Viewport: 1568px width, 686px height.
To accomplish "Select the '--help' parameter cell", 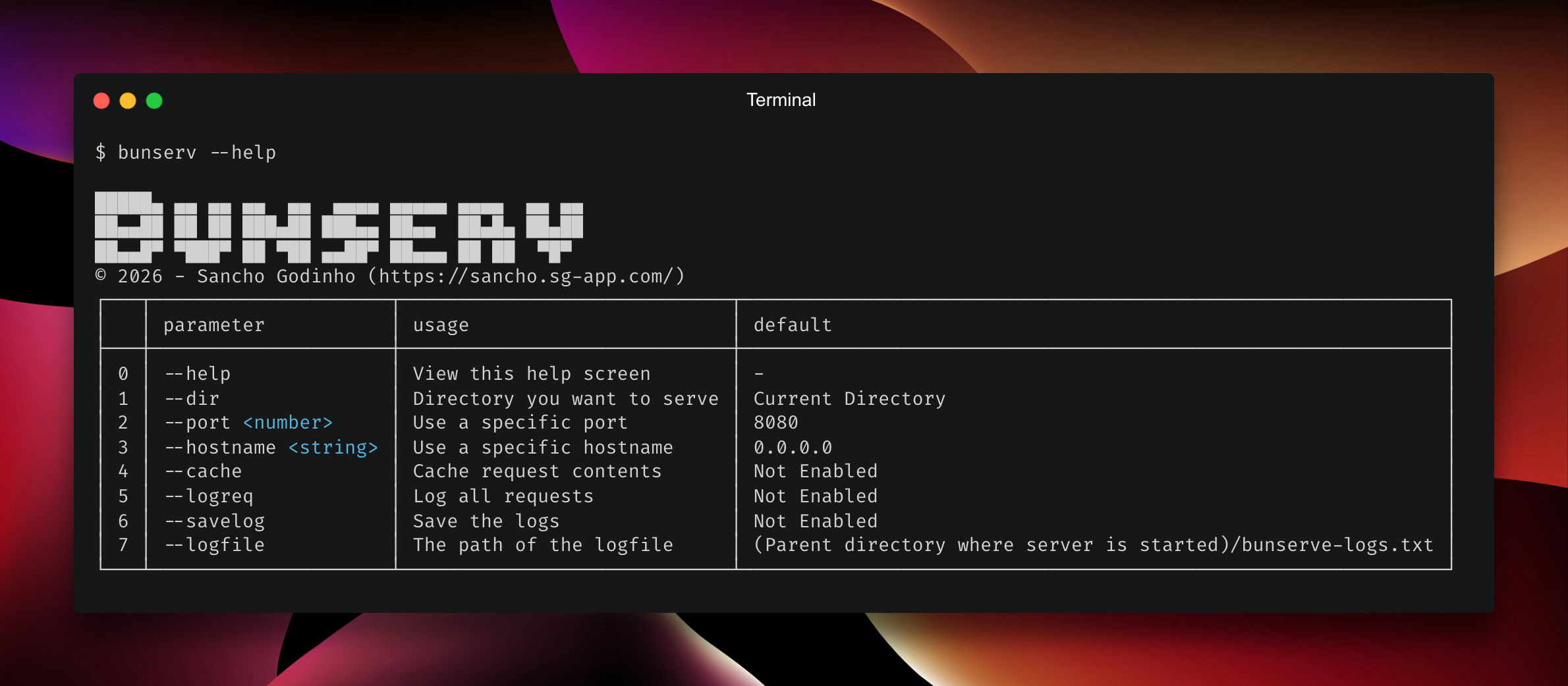I will (x=198, y=374).
